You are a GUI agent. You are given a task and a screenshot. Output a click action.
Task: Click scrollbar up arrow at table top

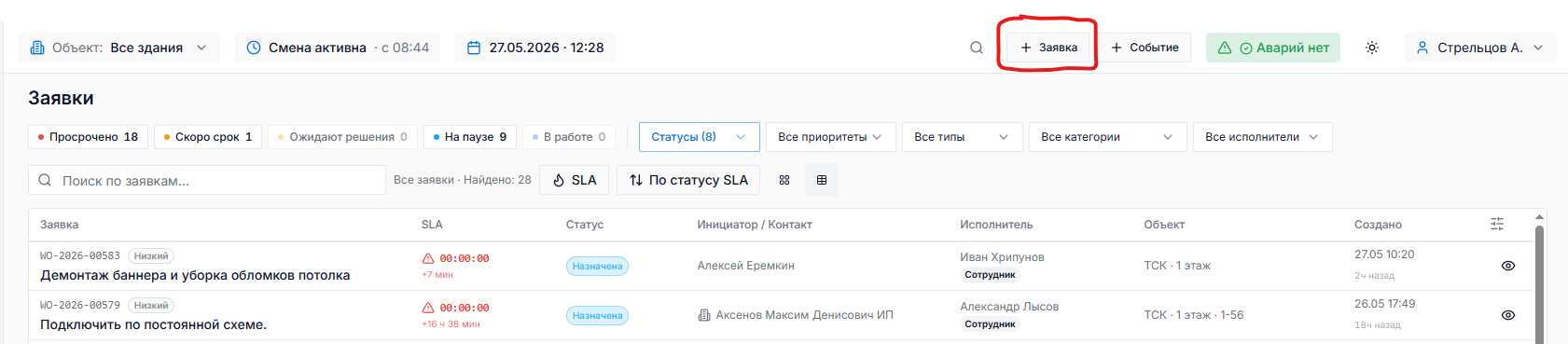[1539, 217]
